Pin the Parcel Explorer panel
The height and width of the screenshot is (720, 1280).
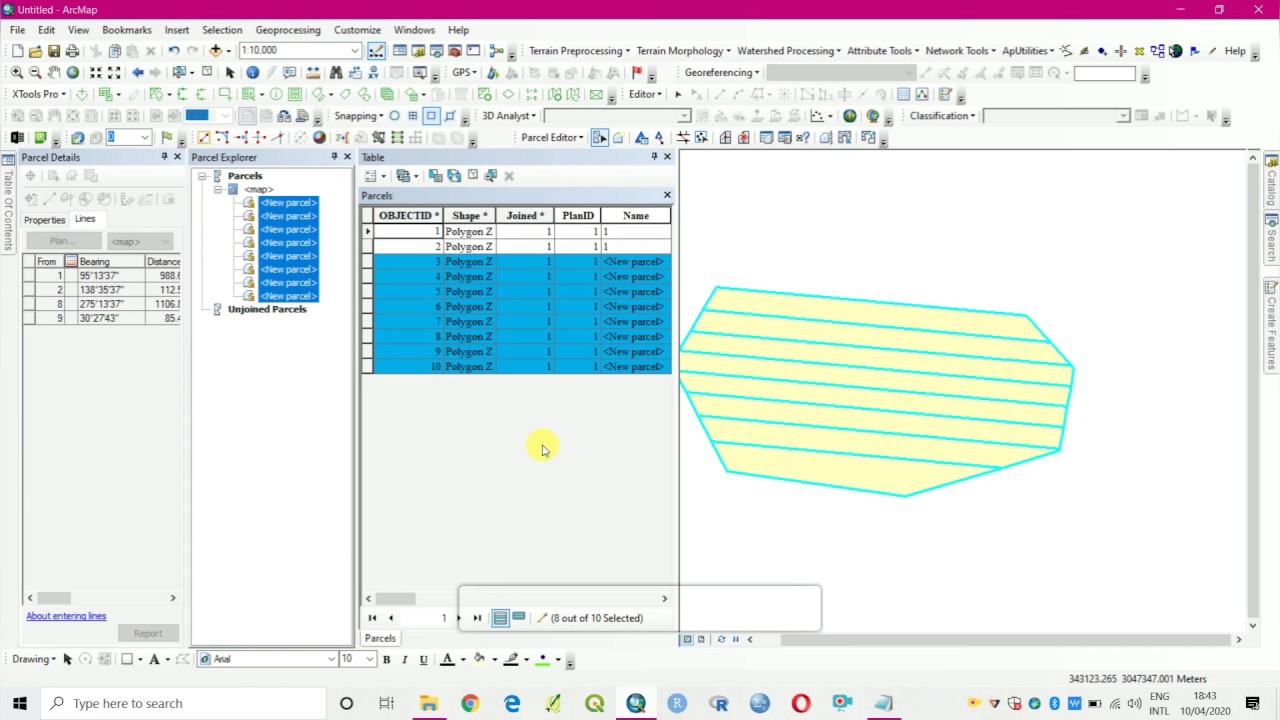click(x=334, y=157)
